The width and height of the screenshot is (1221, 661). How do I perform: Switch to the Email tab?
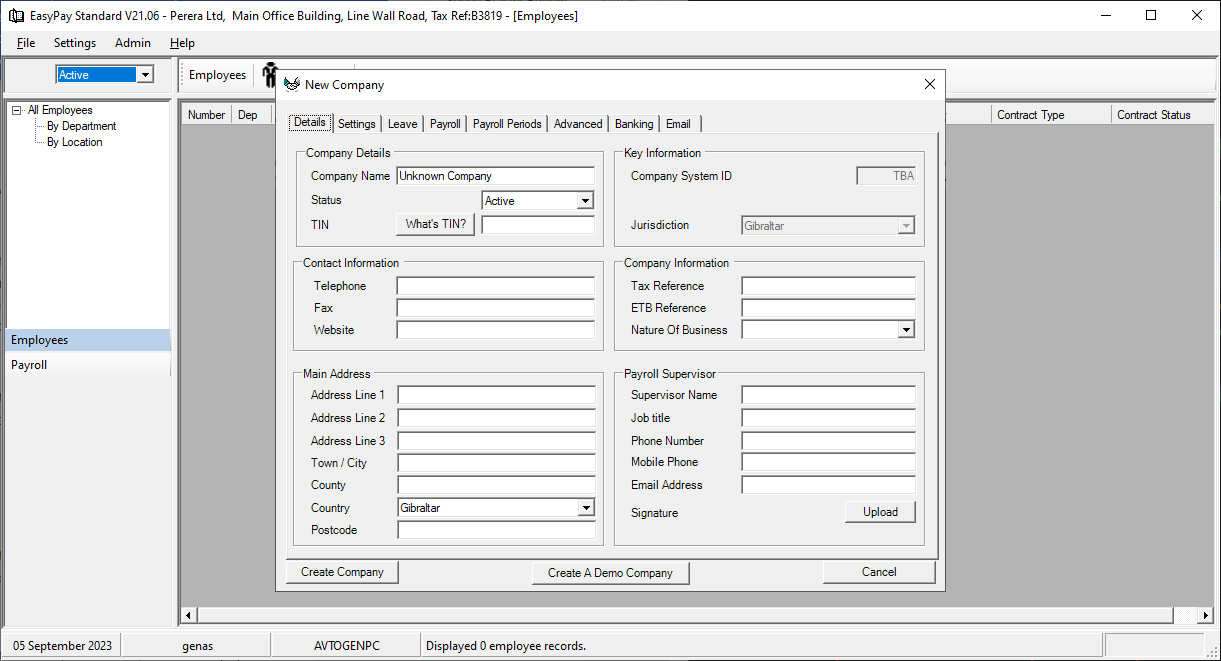(x=678, y=124)
